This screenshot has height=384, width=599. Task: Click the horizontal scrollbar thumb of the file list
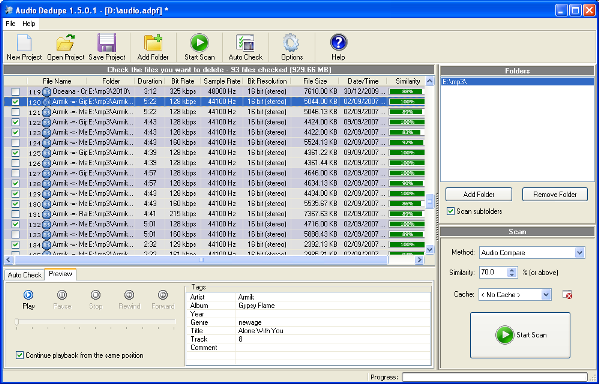tap(201, 260)
